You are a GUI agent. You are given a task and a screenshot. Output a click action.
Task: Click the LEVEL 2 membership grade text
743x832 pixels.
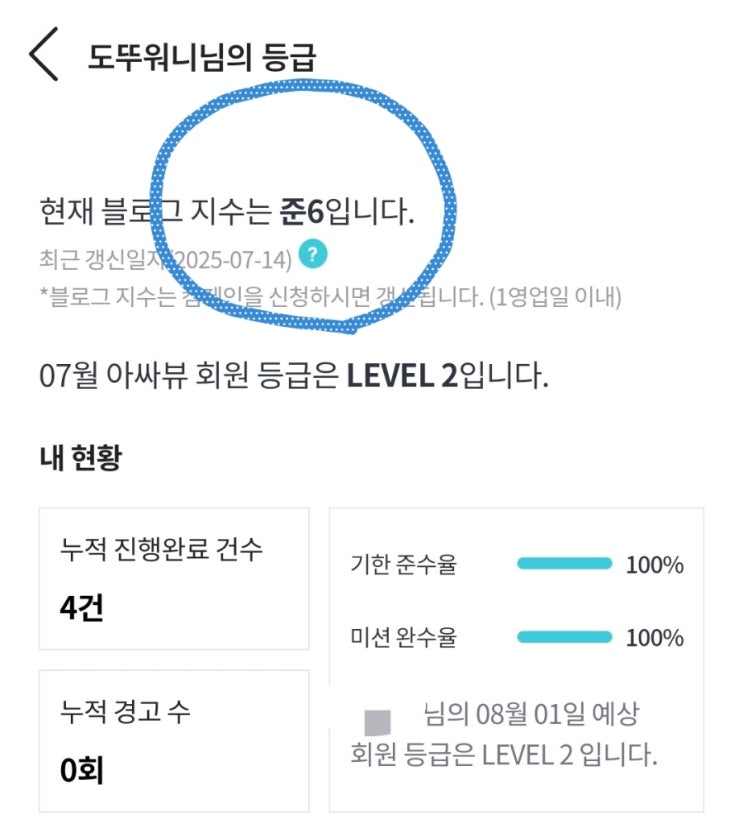tap(401, 377)
